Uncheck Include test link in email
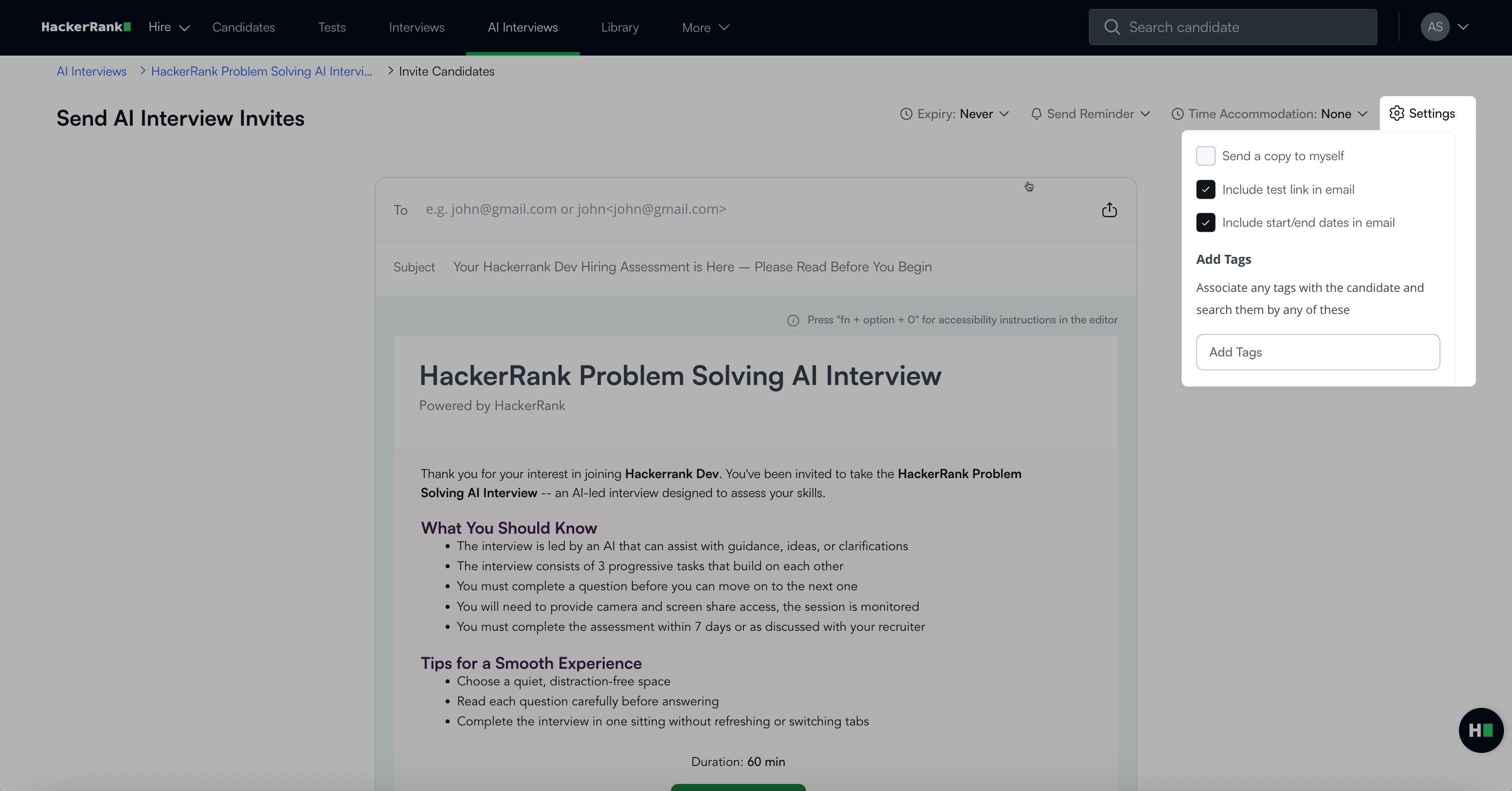1512x791 pixels. [1206, 190]
